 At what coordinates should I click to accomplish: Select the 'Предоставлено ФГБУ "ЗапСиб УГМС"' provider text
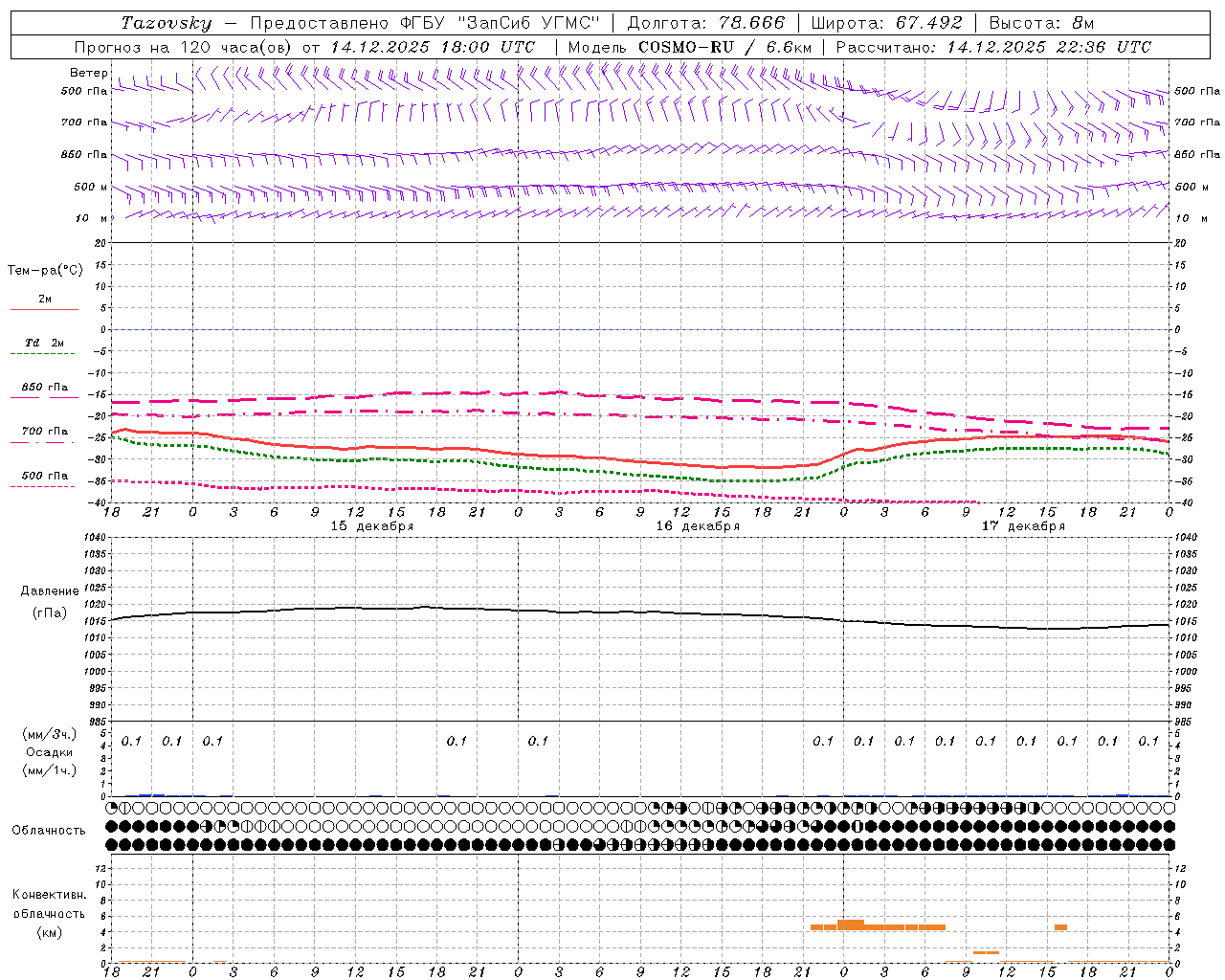[x=426, y=23]
